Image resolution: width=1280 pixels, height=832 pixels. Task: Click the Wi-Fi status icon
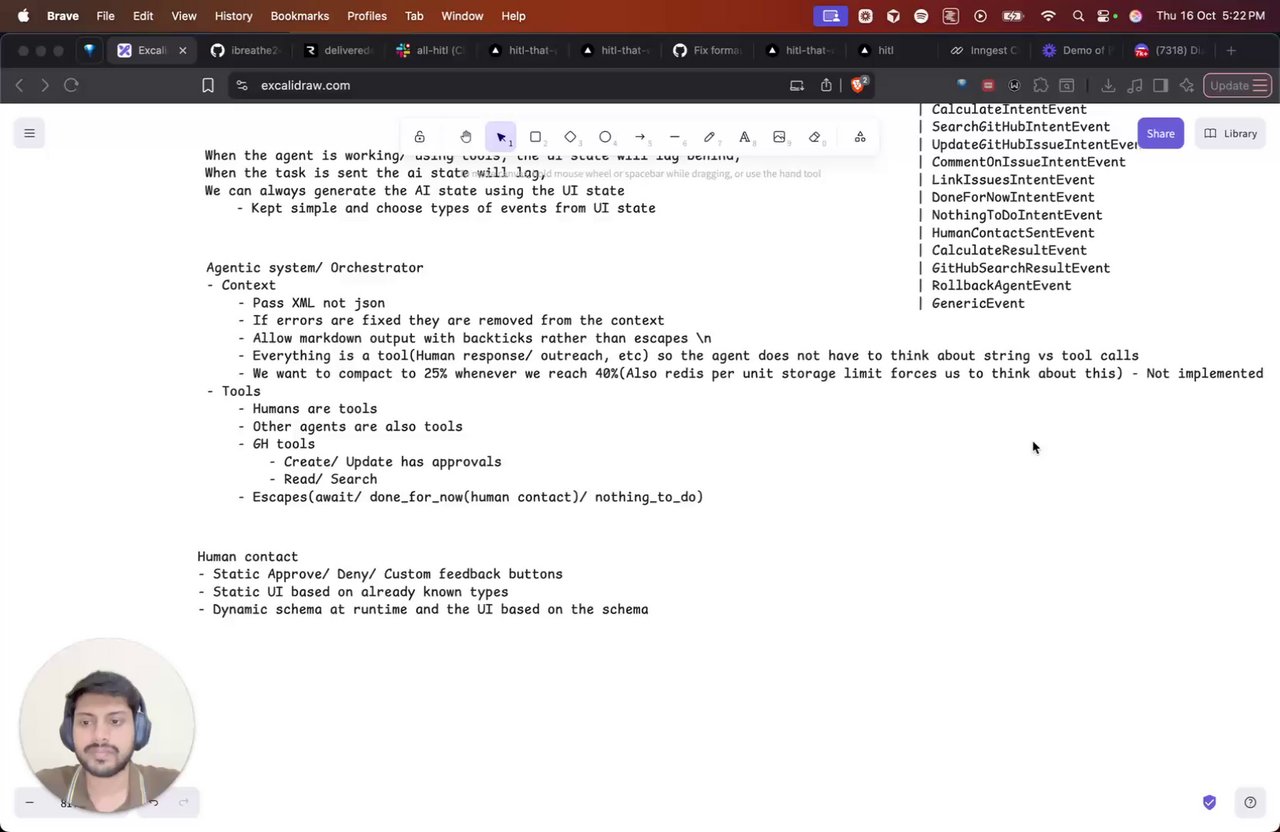tap(1048, 16)
